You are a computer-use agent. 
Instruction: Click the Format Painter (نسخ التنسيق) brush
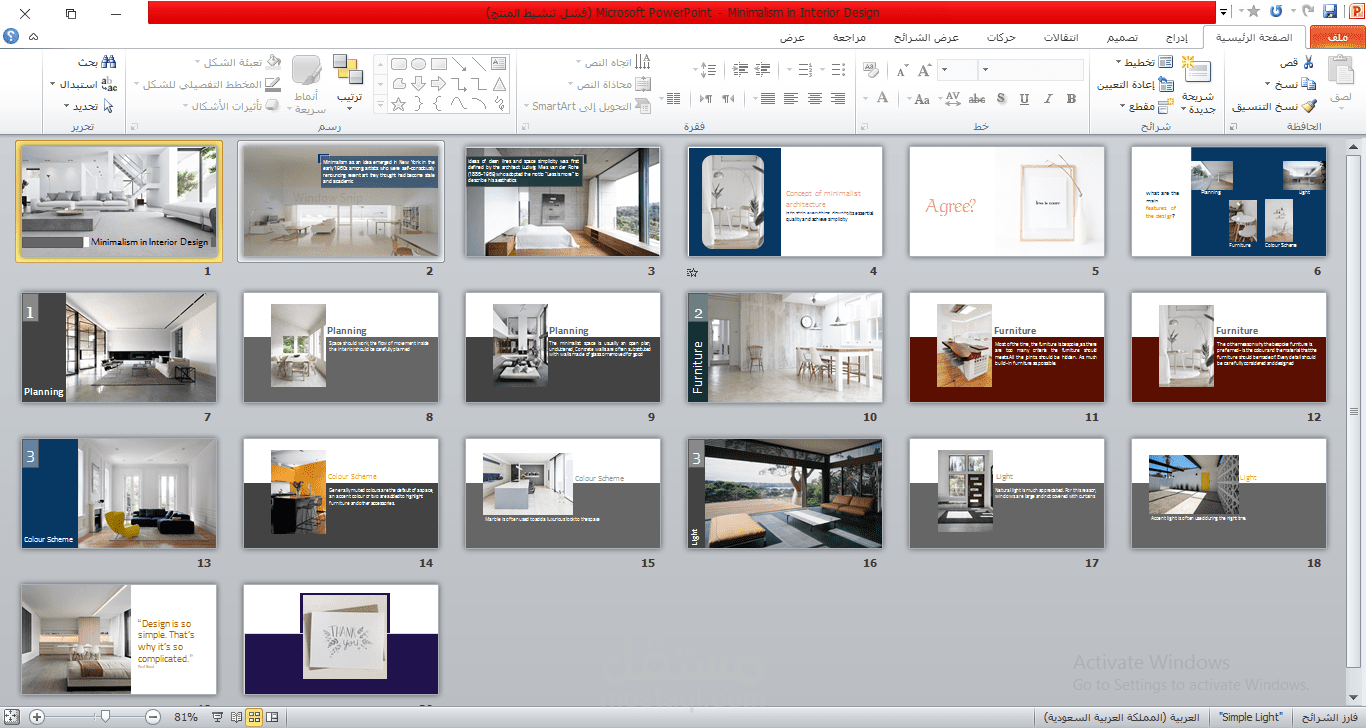1308,106
